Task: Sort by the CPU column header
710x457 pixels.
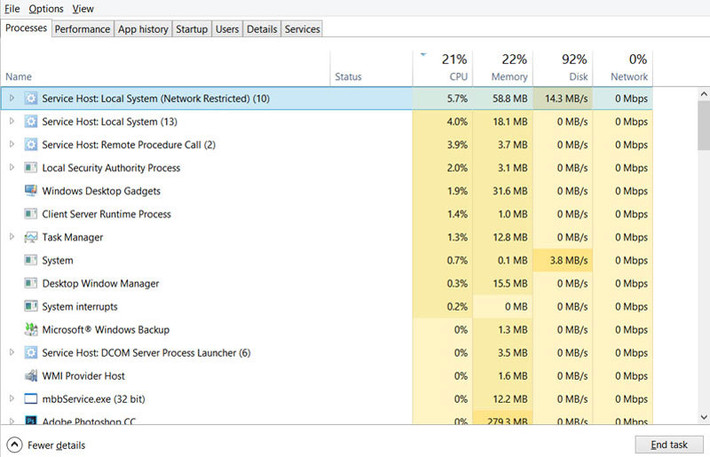Action: 442,67
